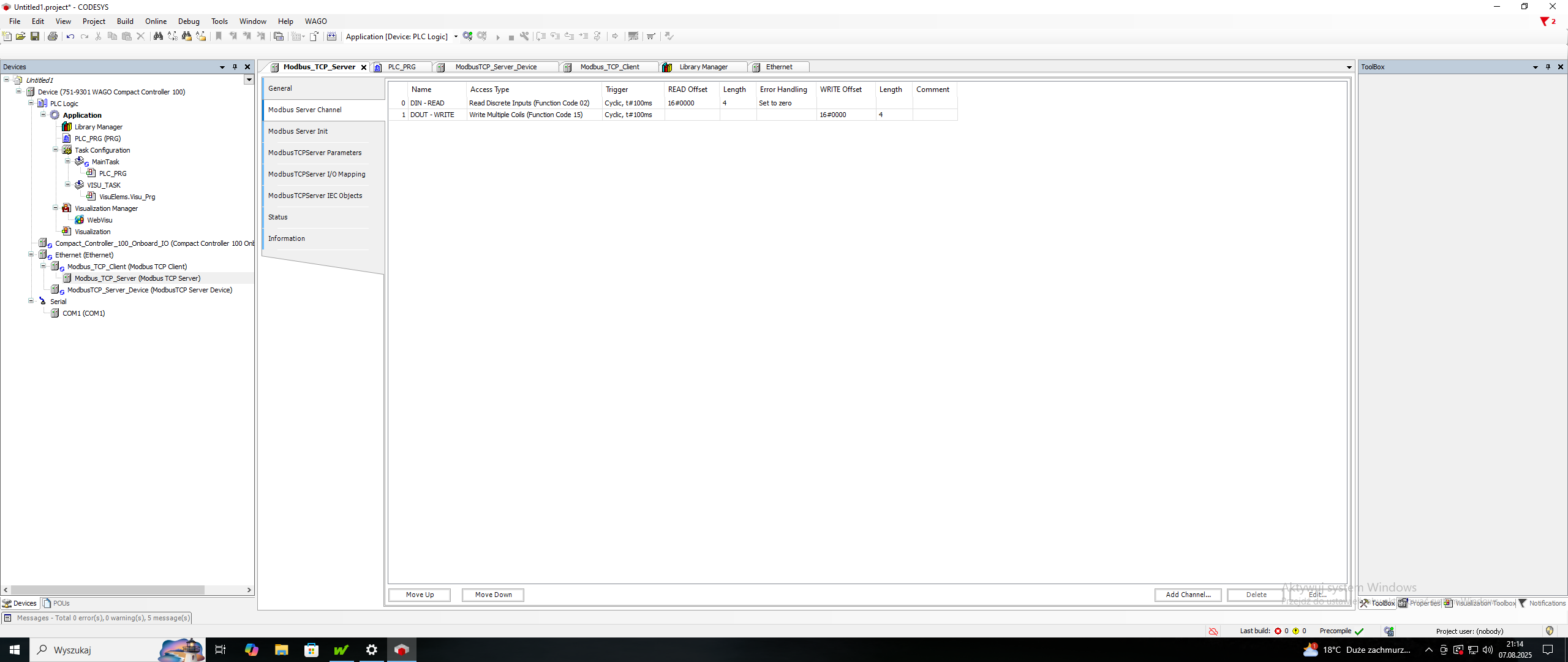Collapse the Task Configuration tree node

(55, 150)
